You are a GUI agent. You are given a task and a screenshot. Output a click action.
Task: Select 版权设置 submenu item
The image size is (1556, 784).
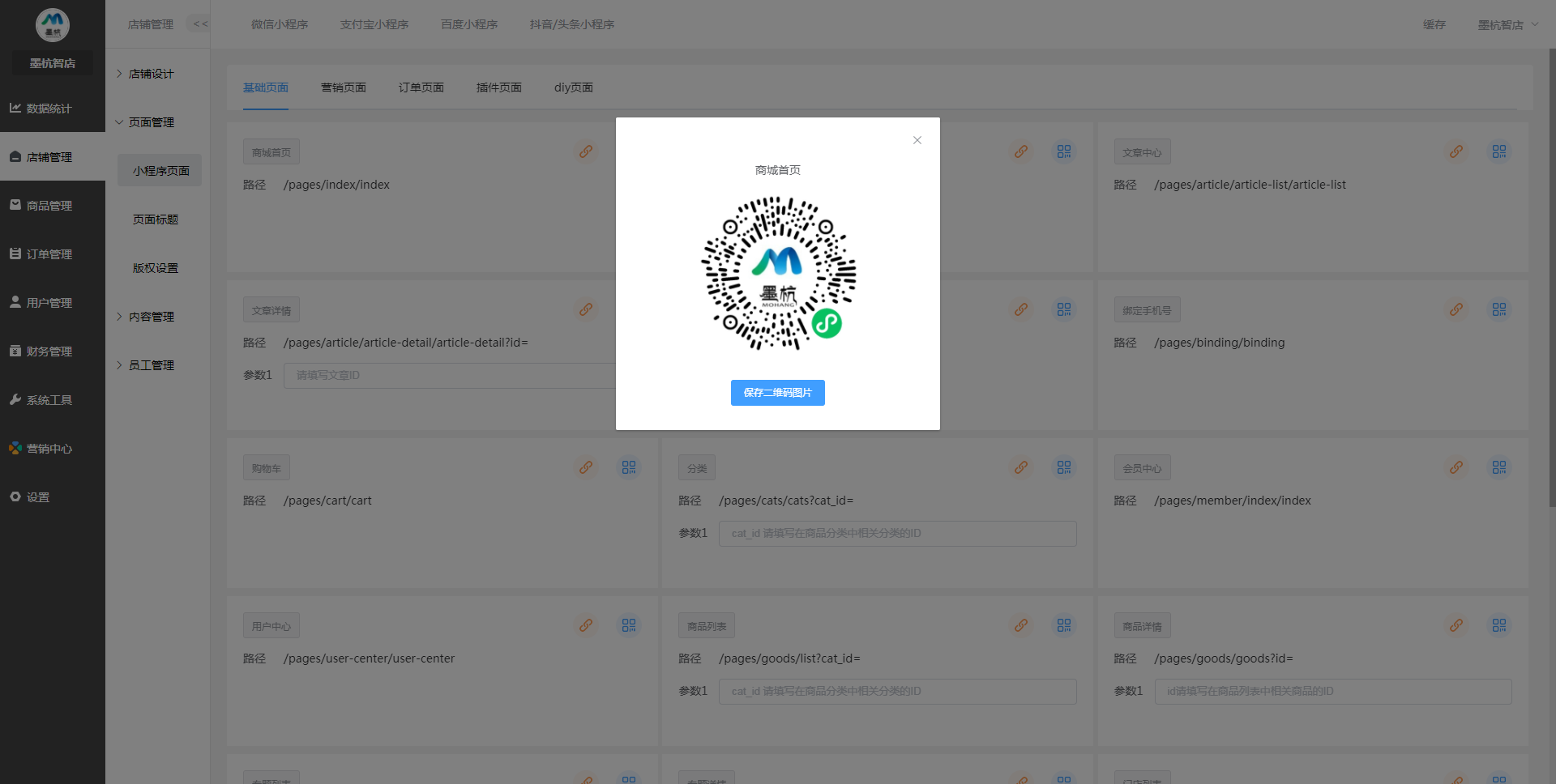click(156, 268)
